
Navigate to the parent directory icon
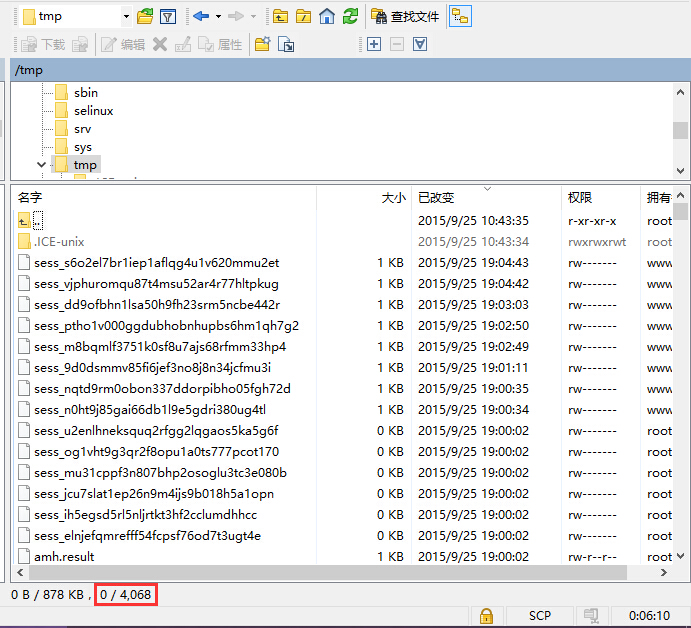(281, 16)
